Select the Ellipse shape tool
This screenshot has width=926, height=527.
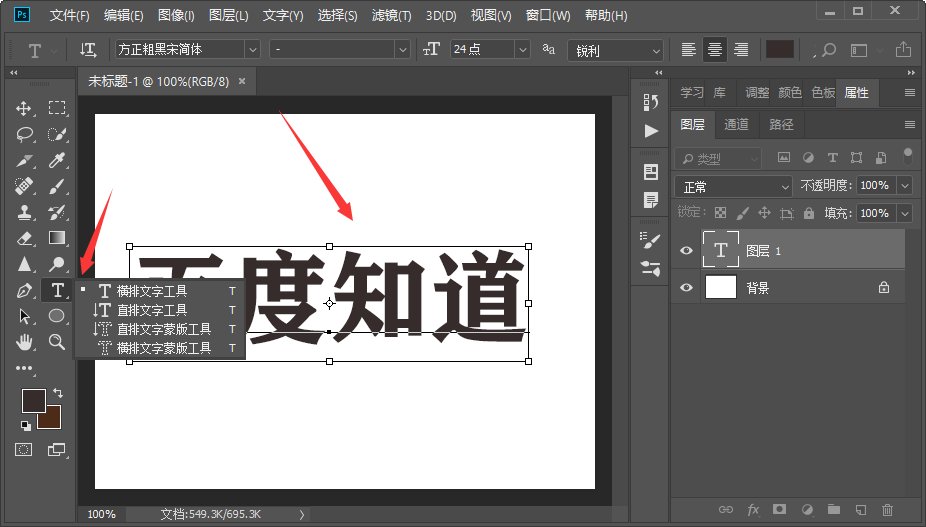tap(57, 315)
